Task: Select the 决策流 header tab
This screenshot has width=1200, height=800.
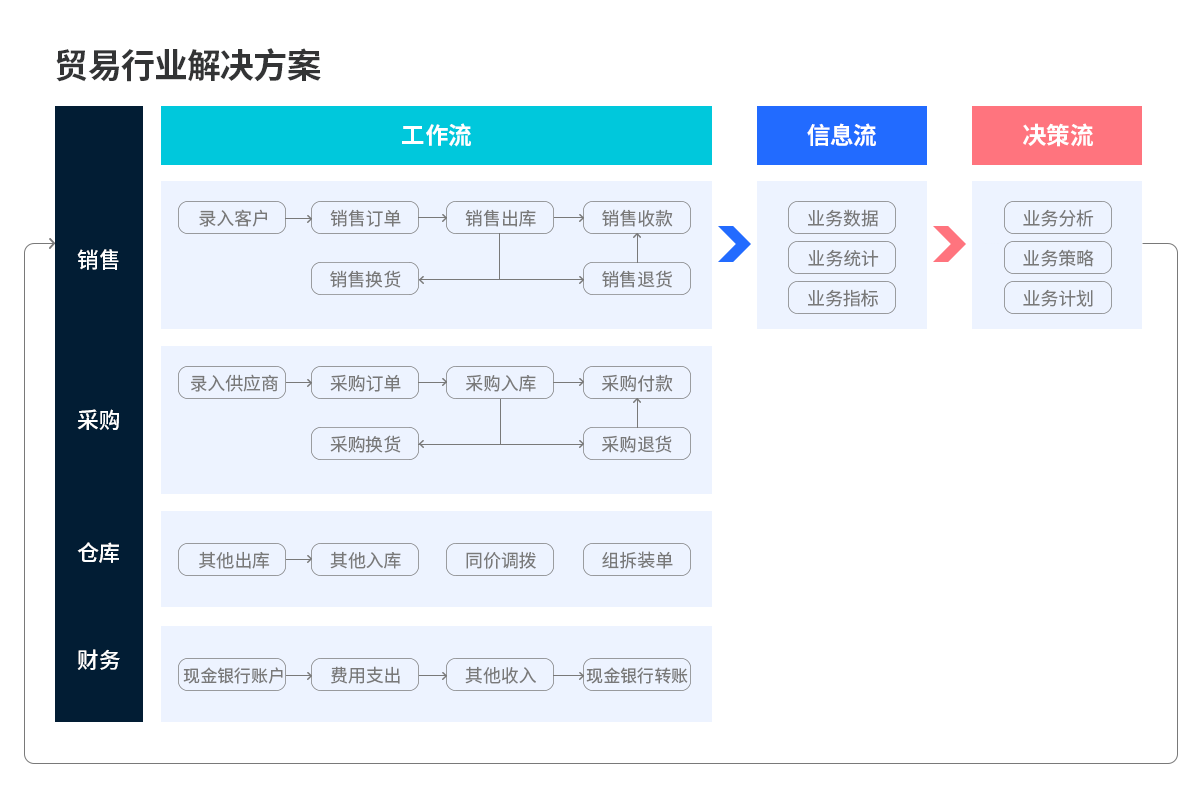Action: (1056, 136)
